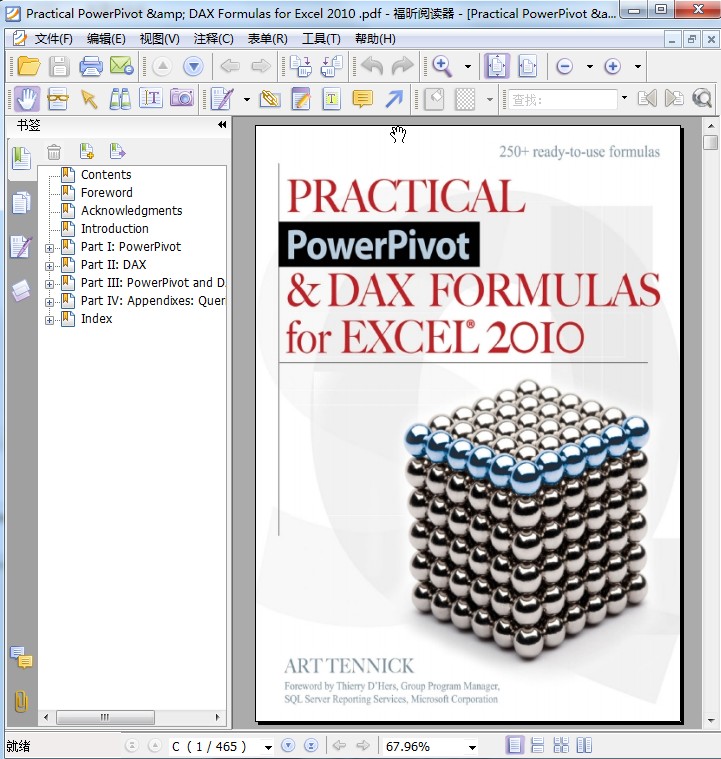Screen dimensions: 721x759
Task: Enable Continuous page layout view
Action: (x=537, y=745)
